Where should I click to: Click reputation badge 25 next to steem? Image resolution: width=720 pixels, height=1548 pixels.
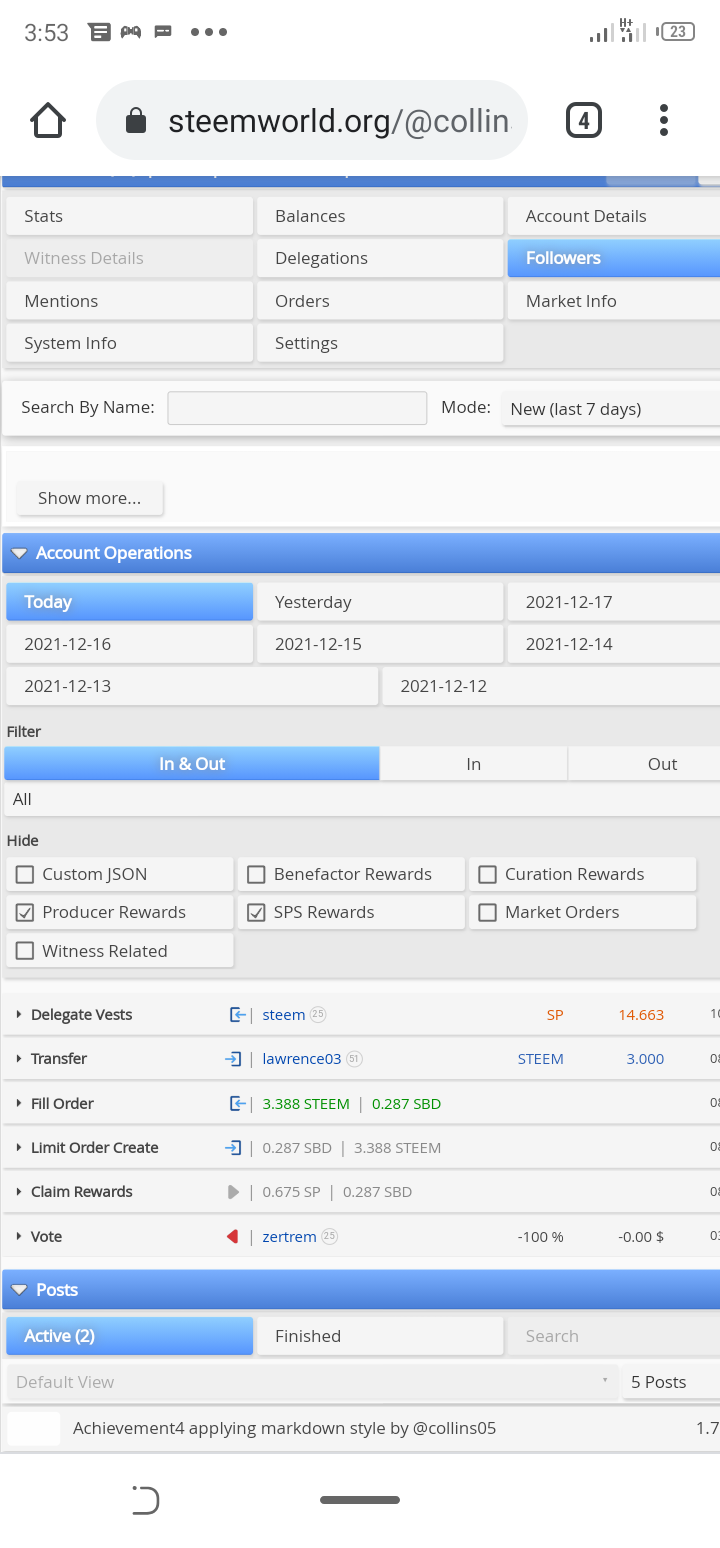318,1014
